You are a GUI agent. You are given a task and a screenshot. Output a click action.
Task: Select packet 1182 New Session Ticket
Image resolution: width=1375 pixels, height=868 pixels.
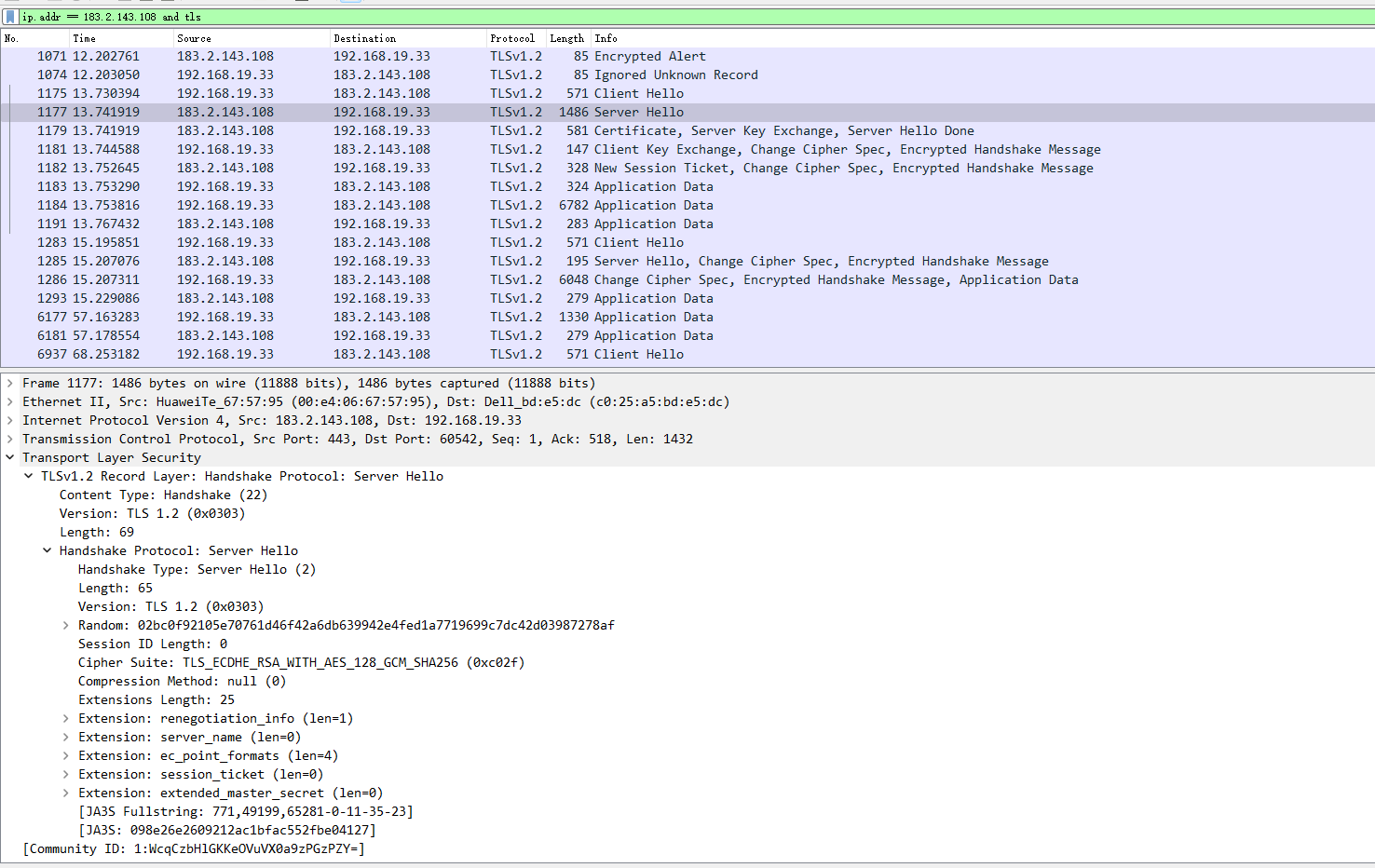(x=687, y=168)
